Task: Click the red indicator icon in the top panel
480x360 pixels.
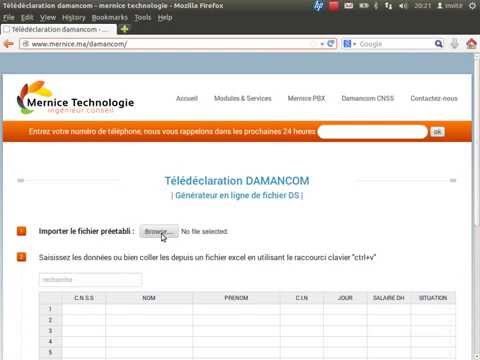Action: 333,6
